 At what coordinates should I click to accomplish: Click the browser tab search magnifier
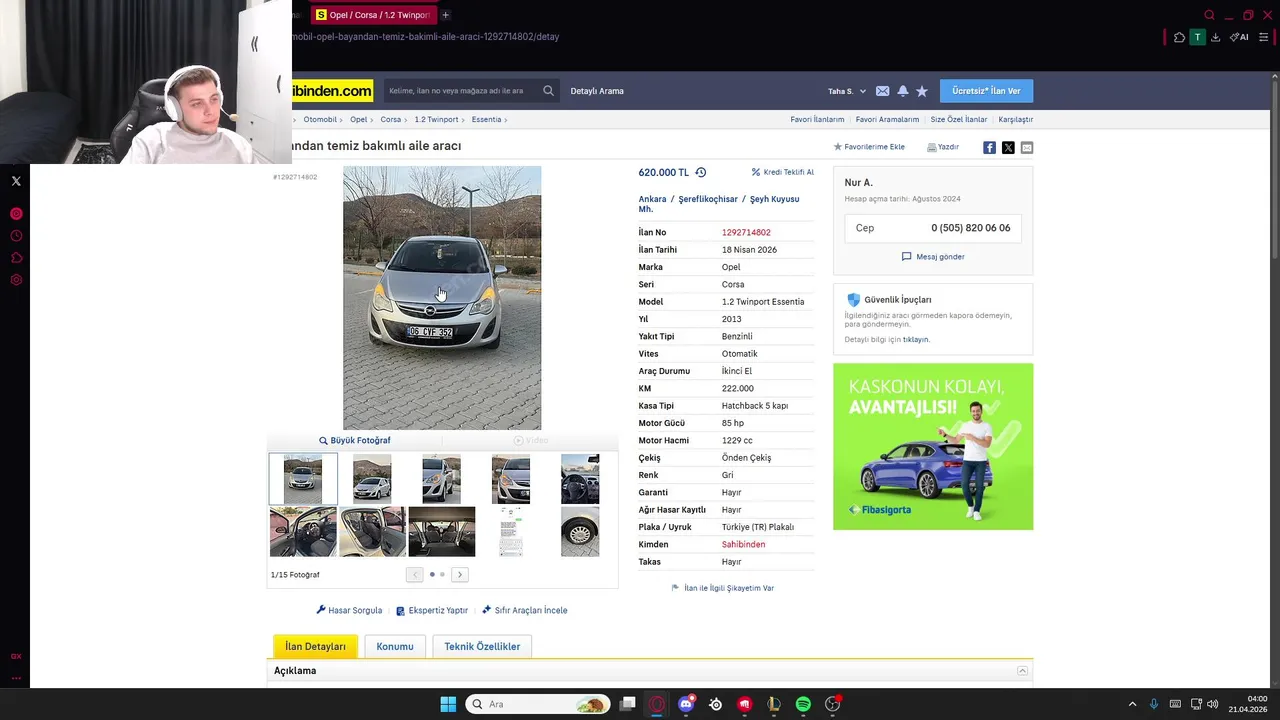pos(1209,15)
